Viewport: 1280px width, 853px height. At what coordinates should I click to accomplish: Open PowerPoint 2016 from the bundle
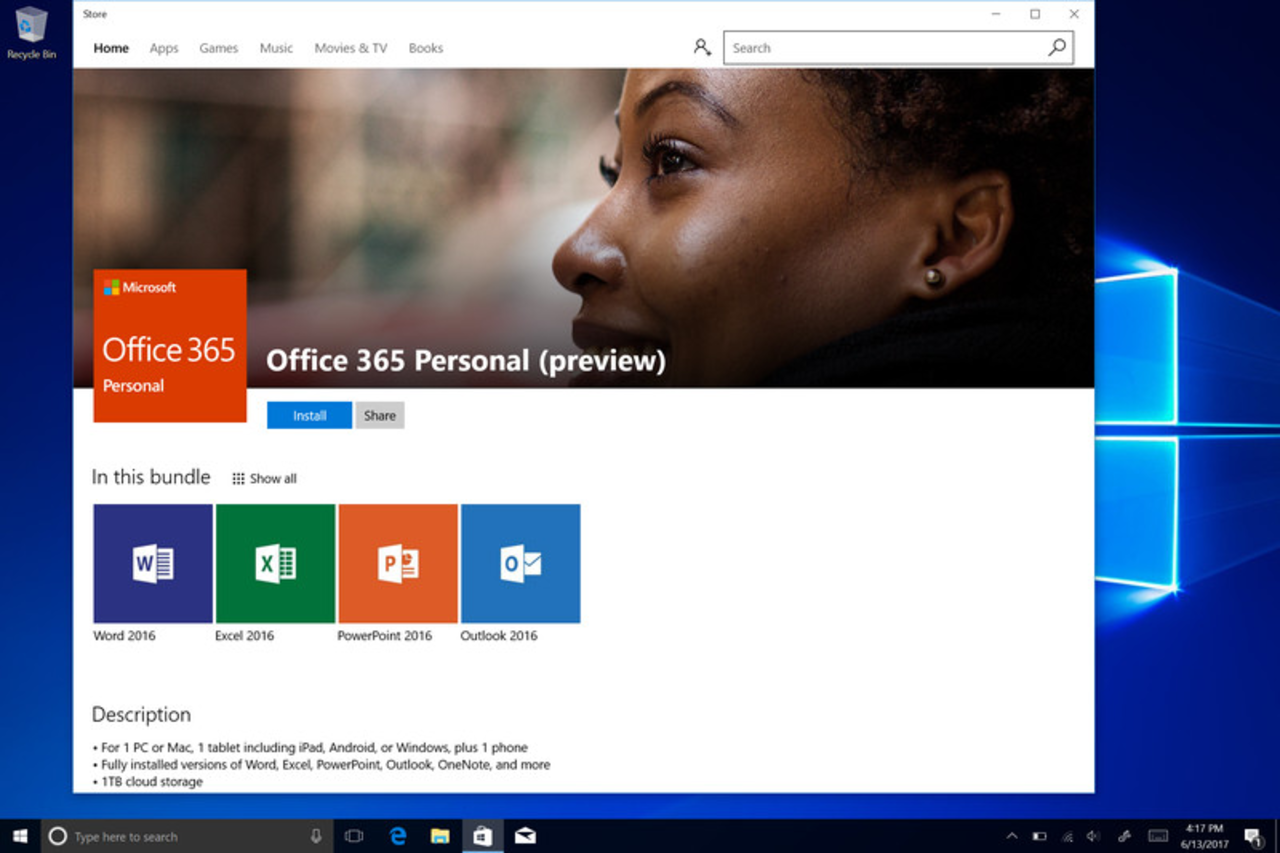pyautogui.click(x=398, y=562)
